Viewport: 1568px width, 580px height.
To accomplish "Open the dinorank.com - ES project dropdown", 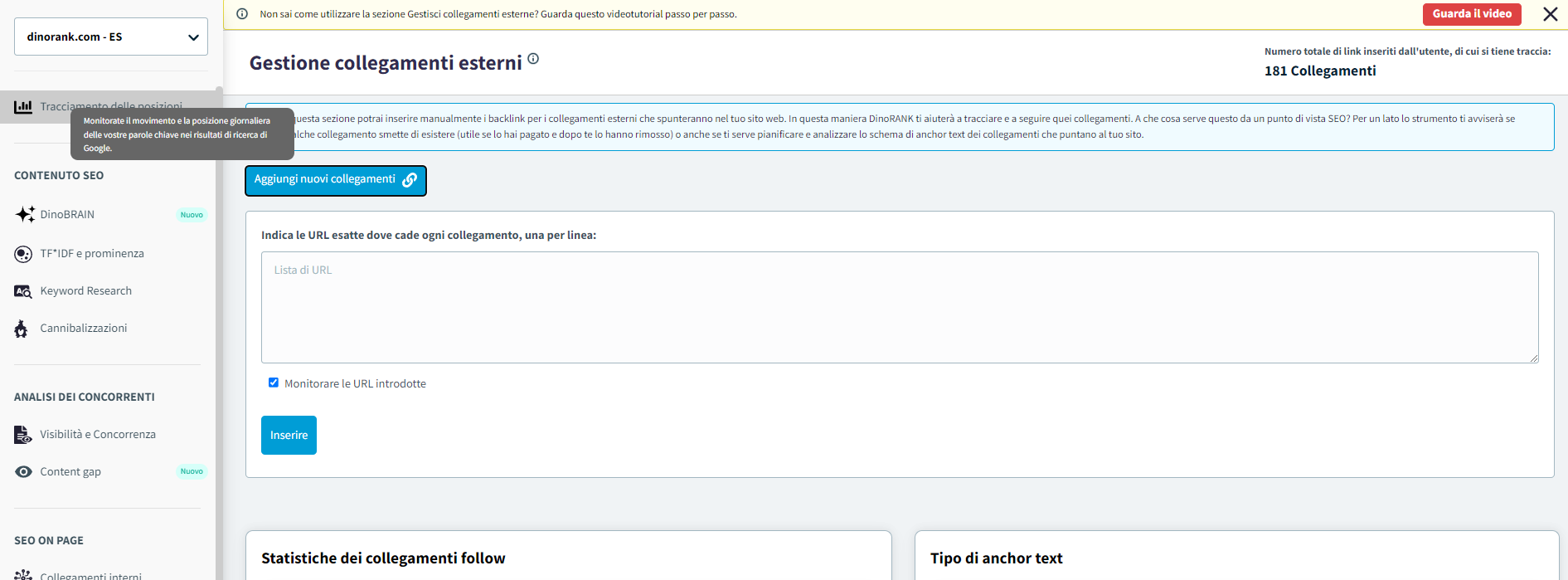I will pyautogui.click(x=111, y=37).
